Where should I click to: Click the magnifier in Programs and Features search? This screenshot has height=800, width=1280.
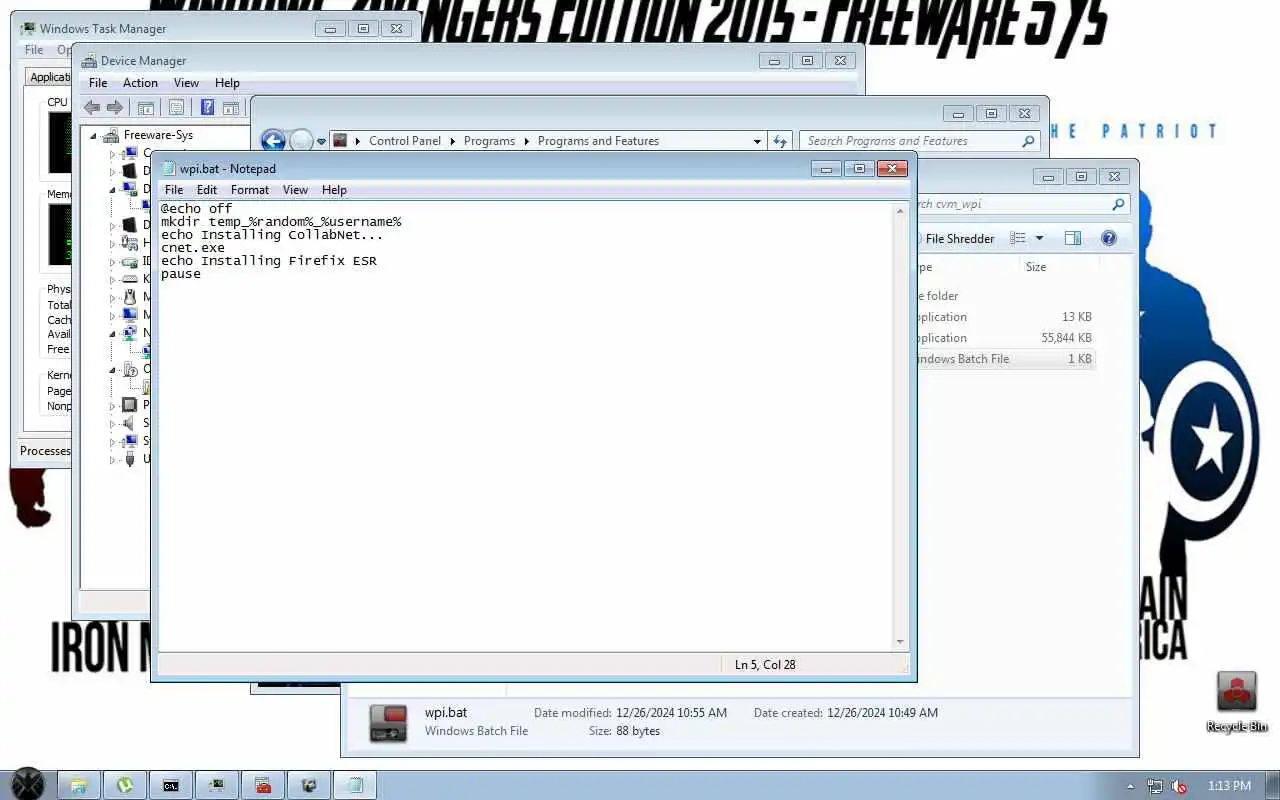[1028, 142]
